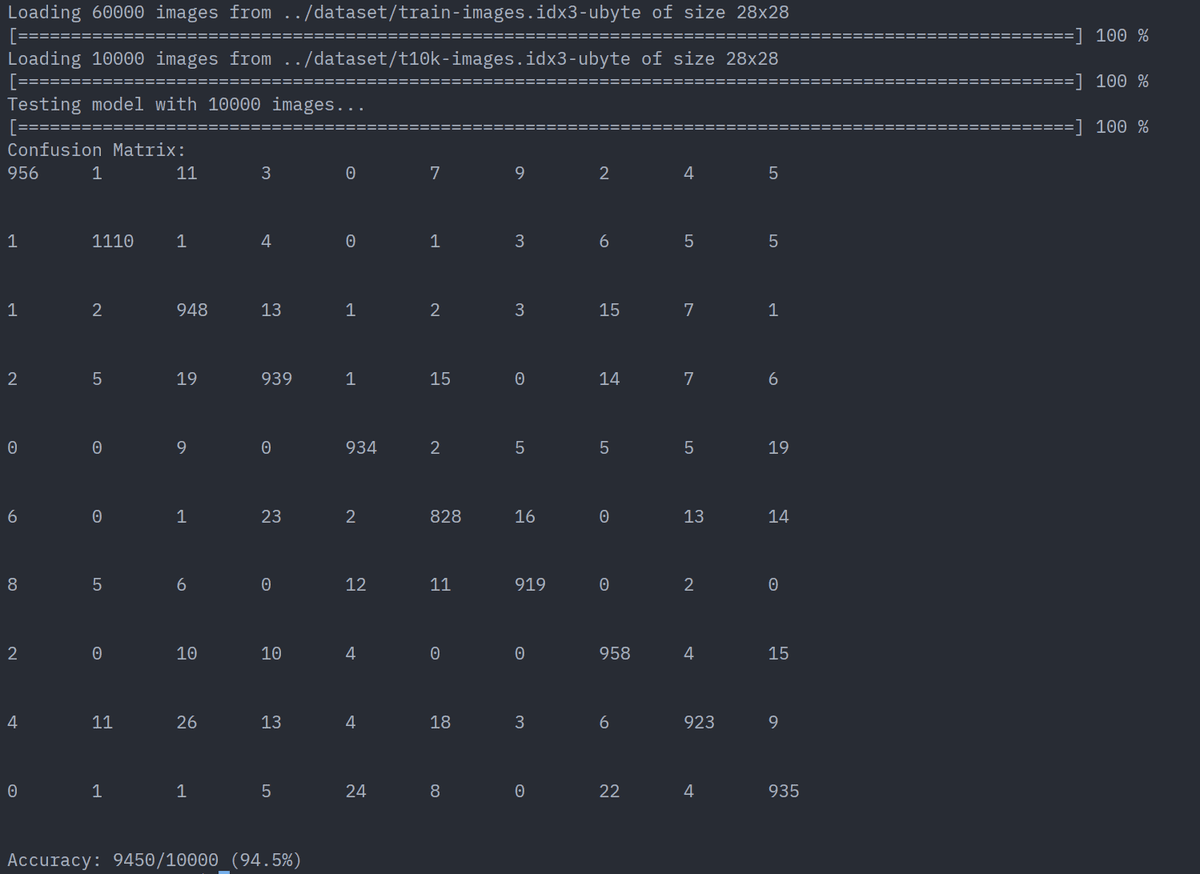Select the value 1110 in the confusion matrix
Viewport: 1200px width, 874px height.
[x=112, y=240]
